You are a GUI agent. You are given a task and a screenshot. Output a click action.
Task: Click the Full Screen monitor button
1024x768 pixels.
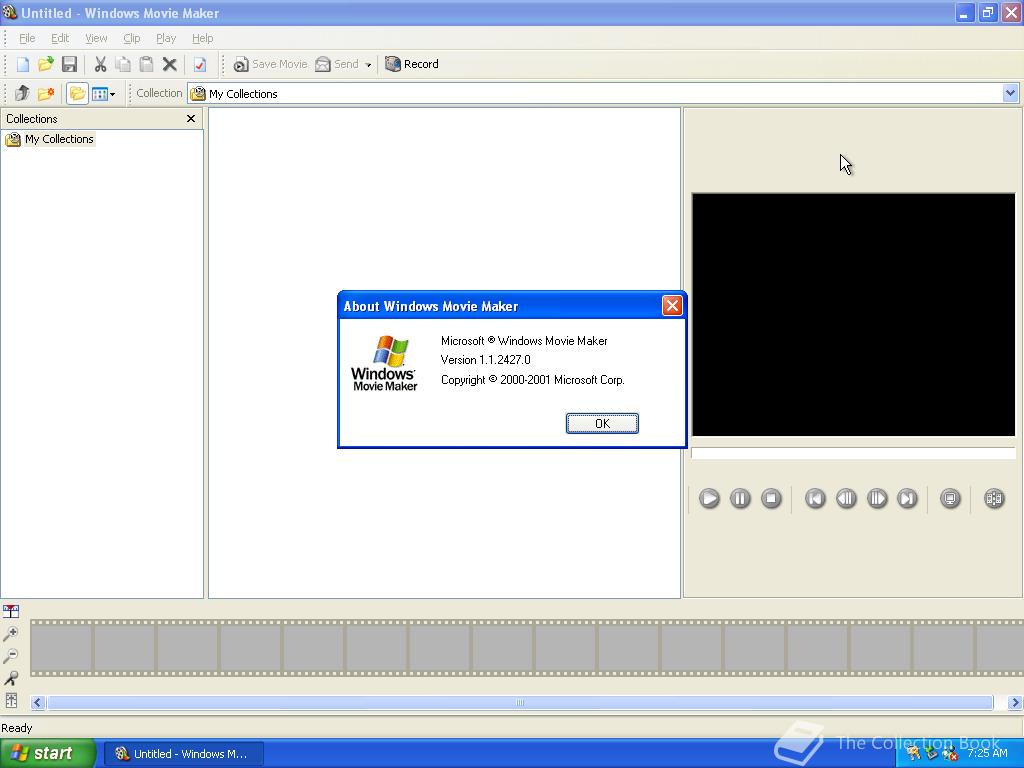tap(950, 499)
